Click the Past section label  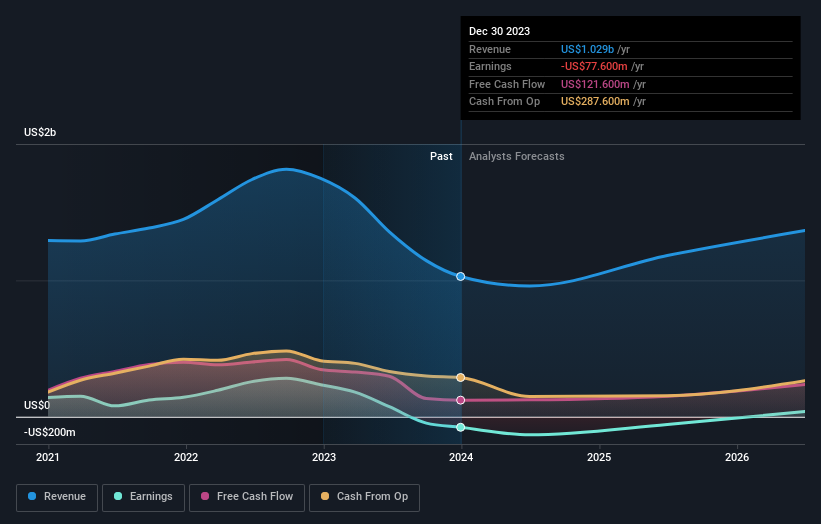click(441, 156)
